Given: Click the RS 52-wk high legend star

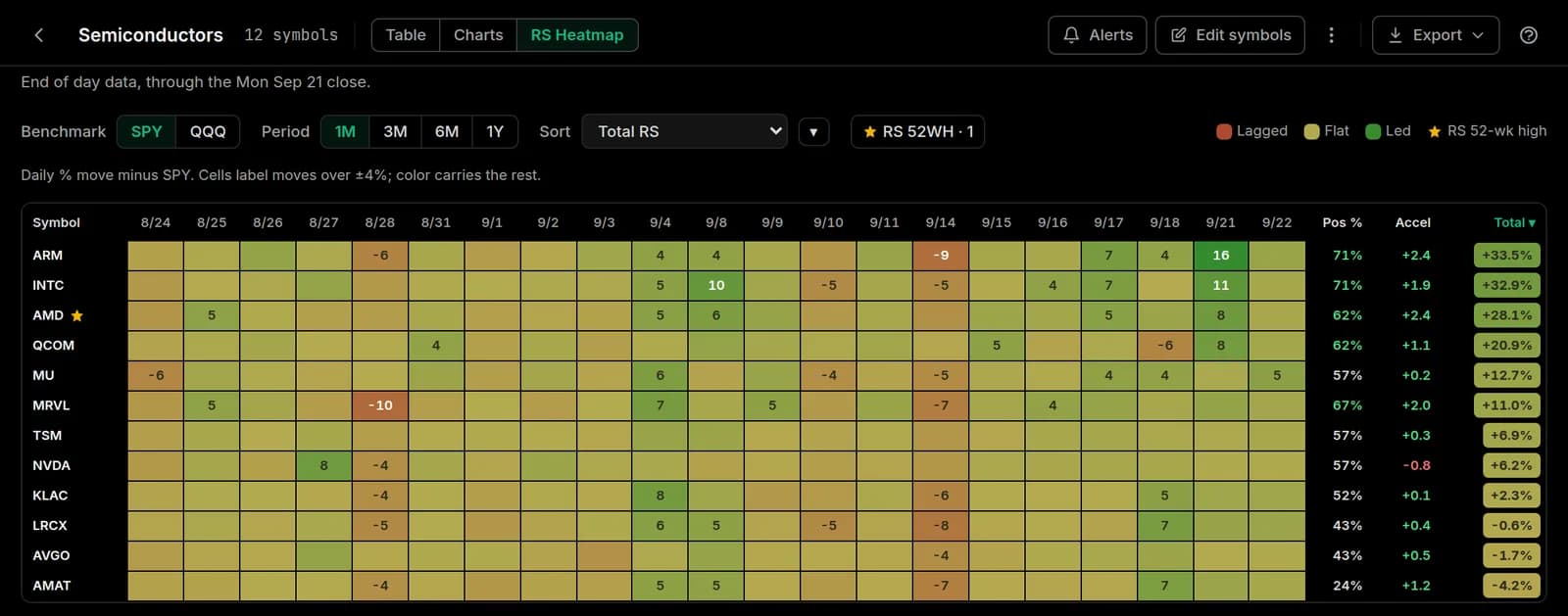Looking at the screenshot, I should (1435, 131).
